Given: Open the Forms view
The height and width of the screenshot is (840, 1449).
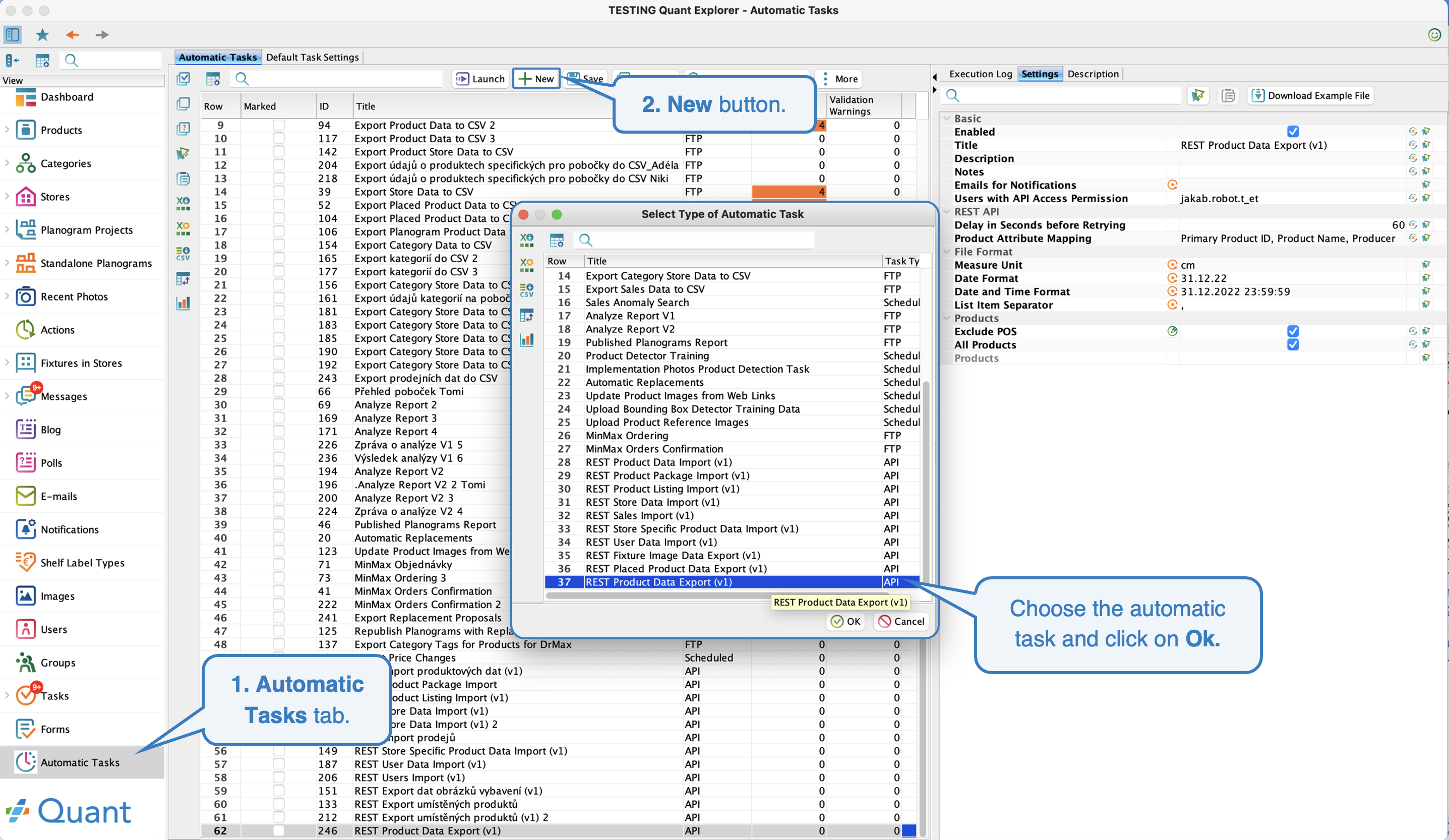Looking at the screenshot, I should [54, 729].
